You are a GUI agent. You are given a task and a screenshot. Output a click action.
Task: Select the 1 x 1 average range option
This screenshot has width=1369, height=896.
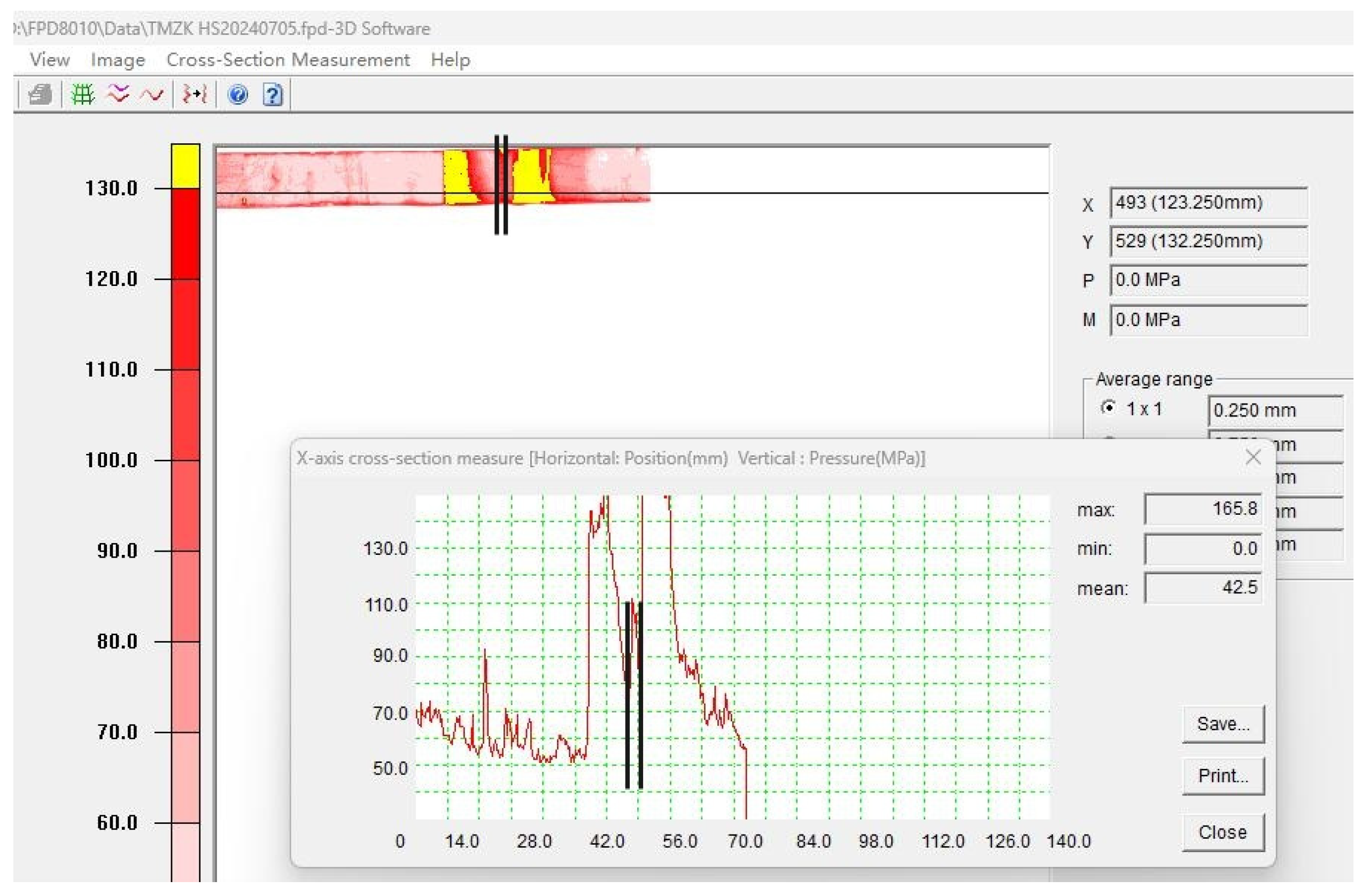point(1108,408)
